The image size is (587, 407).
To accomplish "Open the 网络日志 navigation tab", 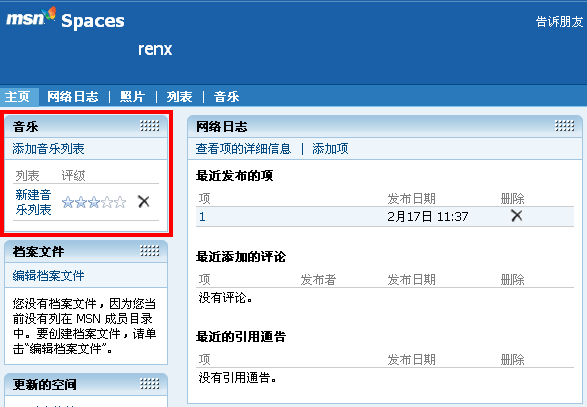I will (x=73, y=97).
